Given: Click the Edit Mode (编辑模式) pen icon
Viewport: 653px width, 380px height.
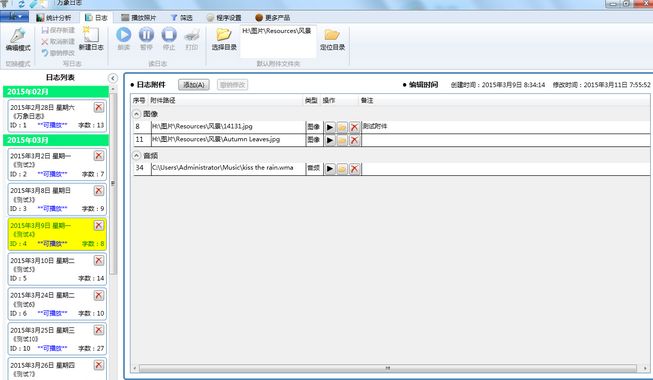Looking at the screenshot, I should pos(18,35).
